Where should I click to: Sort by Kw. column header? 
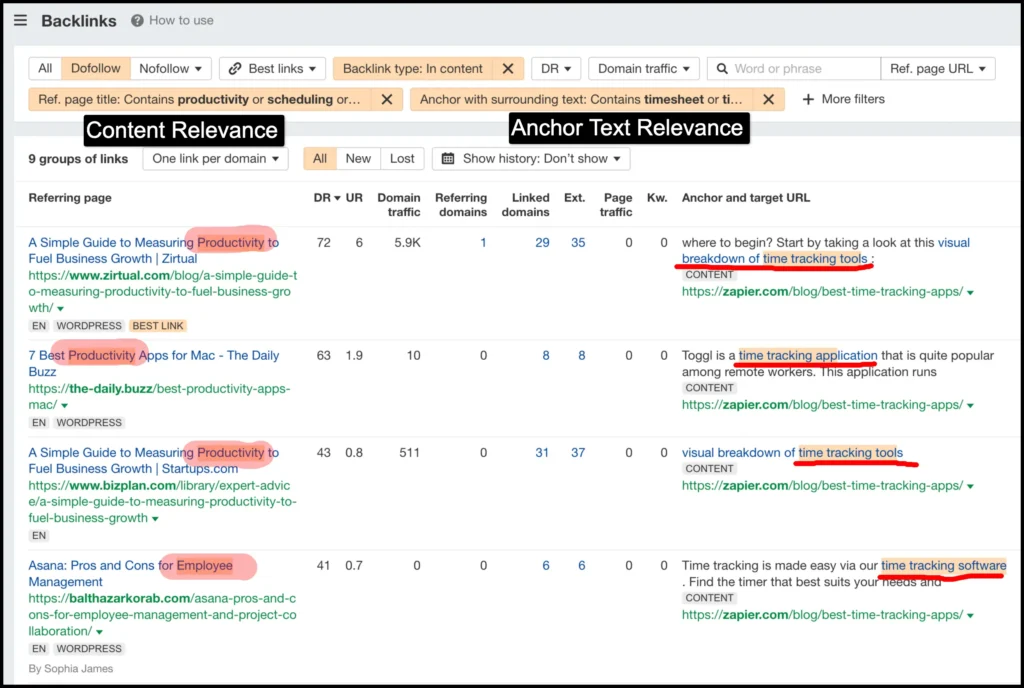click(x=657, y=198)
